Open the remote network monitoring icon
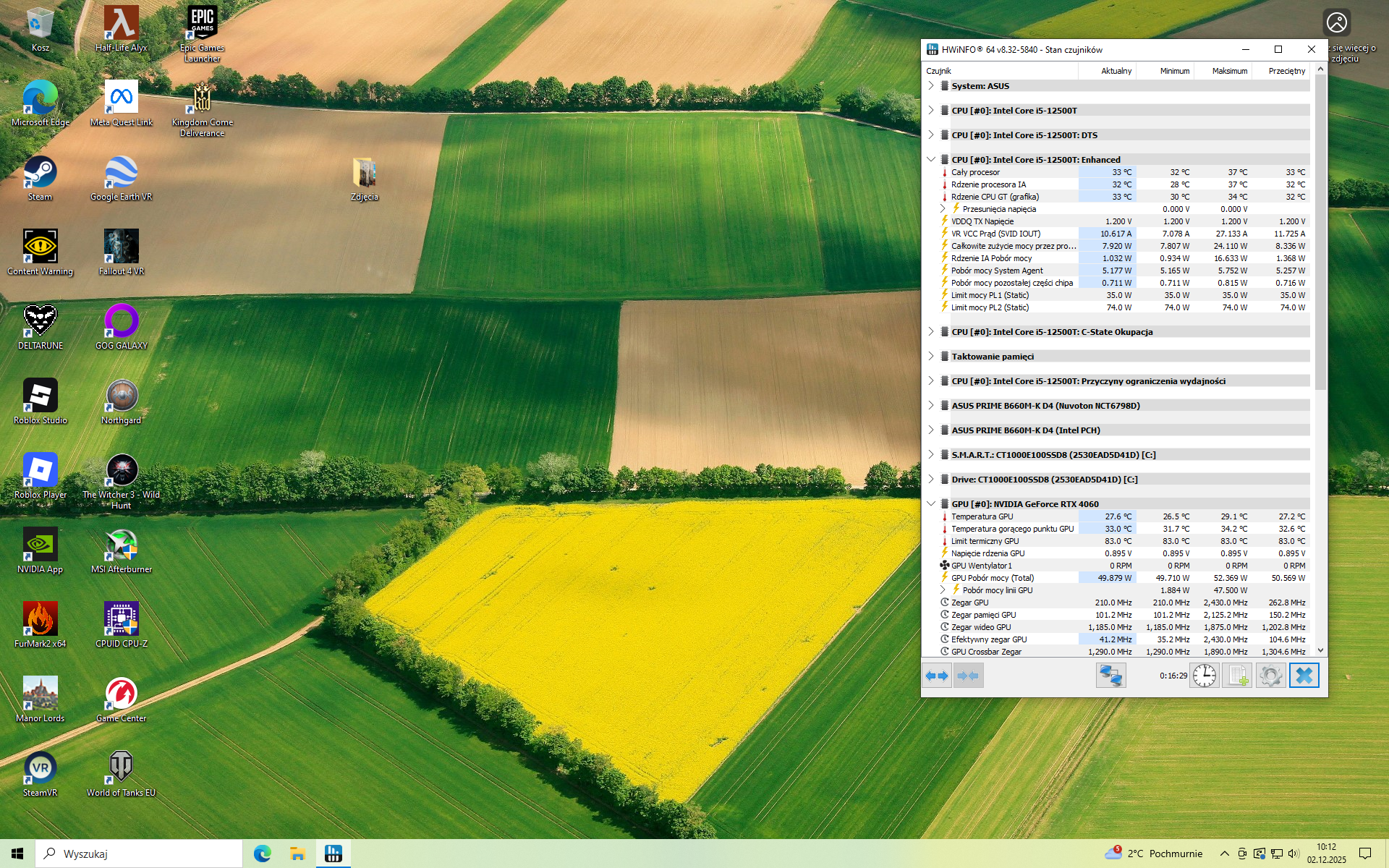The width and height of the screenshot is (1389, 868). [x=1110, y=676]
